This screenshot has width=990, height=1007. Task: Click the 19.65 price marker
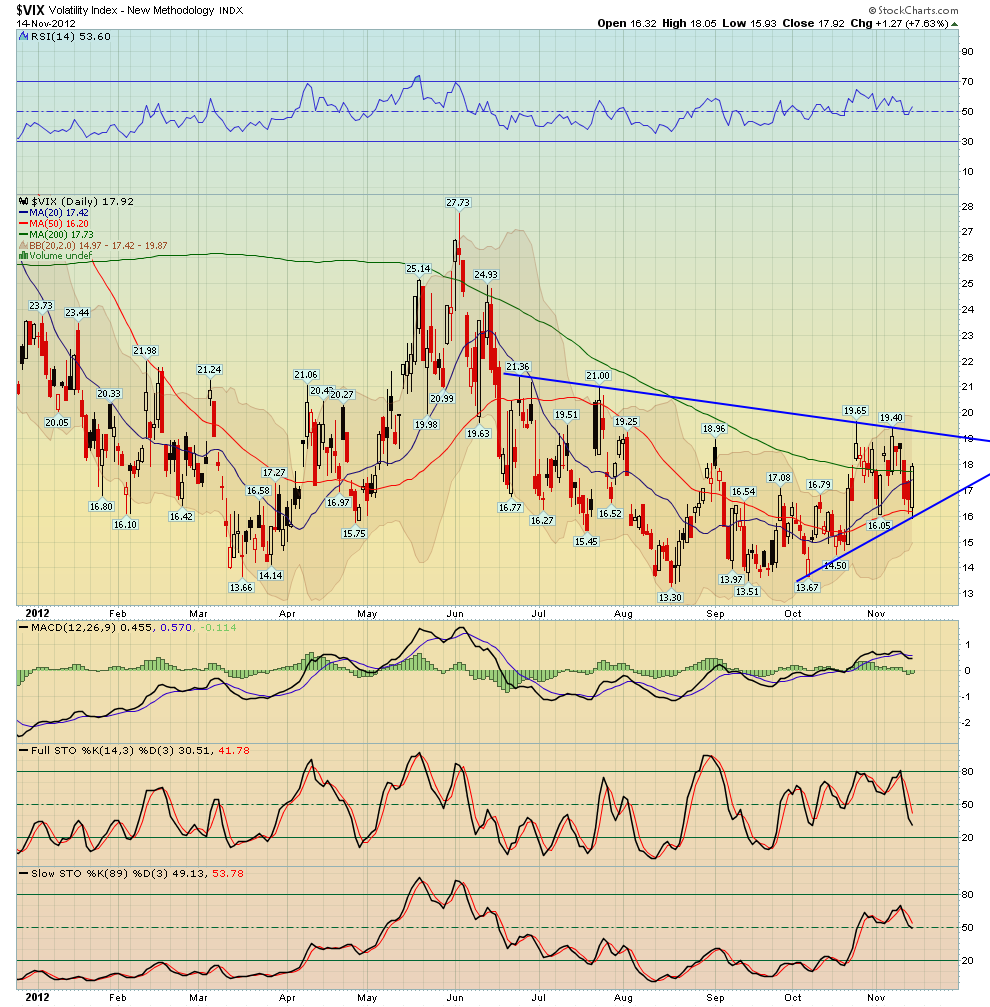pos(854,410)
